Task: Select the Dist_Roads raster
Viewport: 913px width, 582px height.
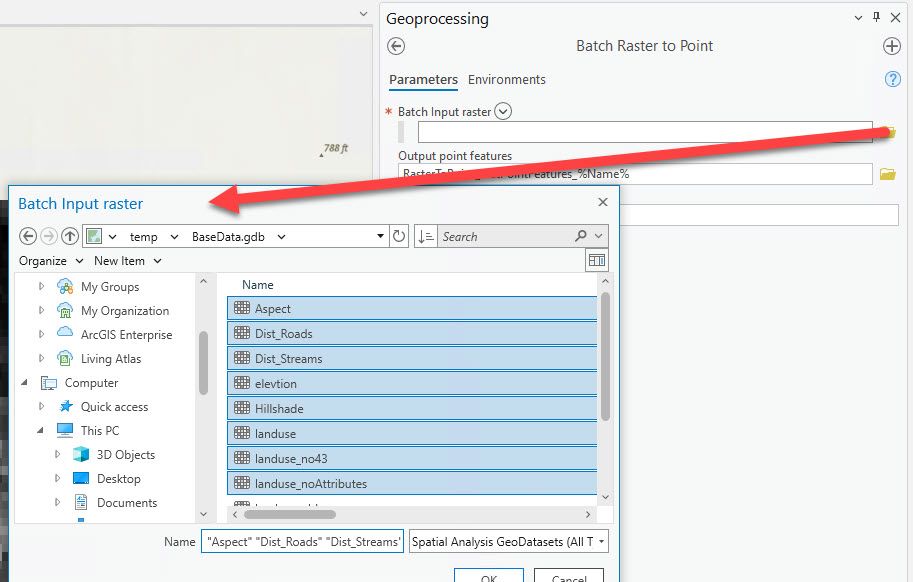Action: (x=412, y=333)
